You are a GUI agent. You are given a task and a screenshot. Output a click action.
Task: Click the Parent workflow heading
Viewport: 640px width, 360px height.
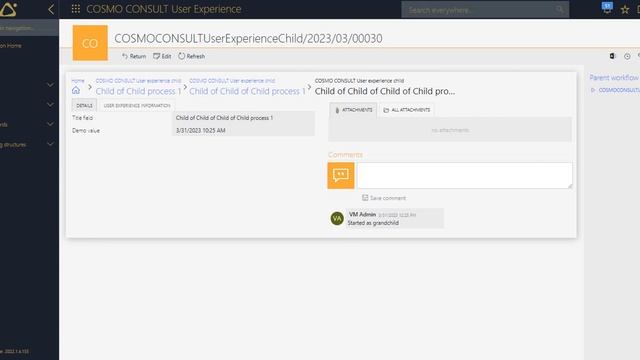pos(614,78)
